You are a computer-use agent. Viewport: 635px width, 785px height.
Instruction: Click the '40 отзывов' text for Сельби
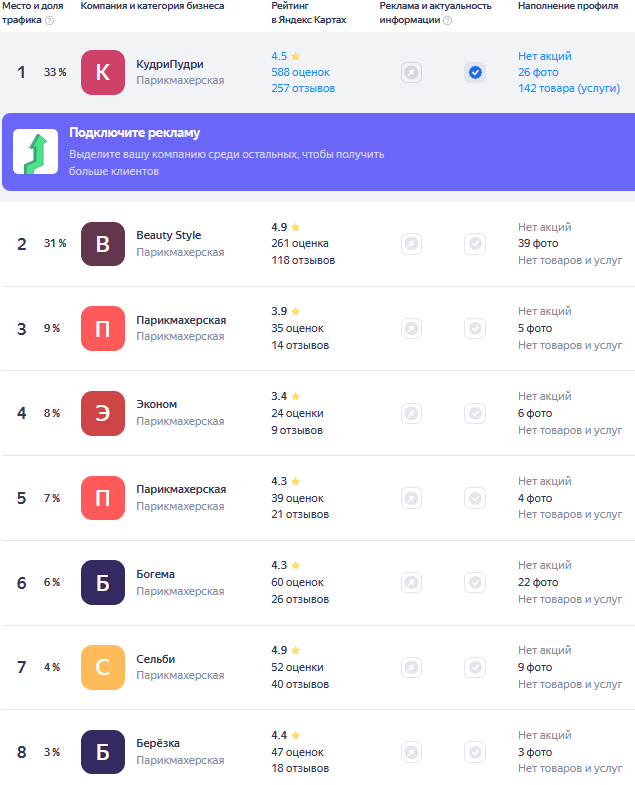point(300,684)
